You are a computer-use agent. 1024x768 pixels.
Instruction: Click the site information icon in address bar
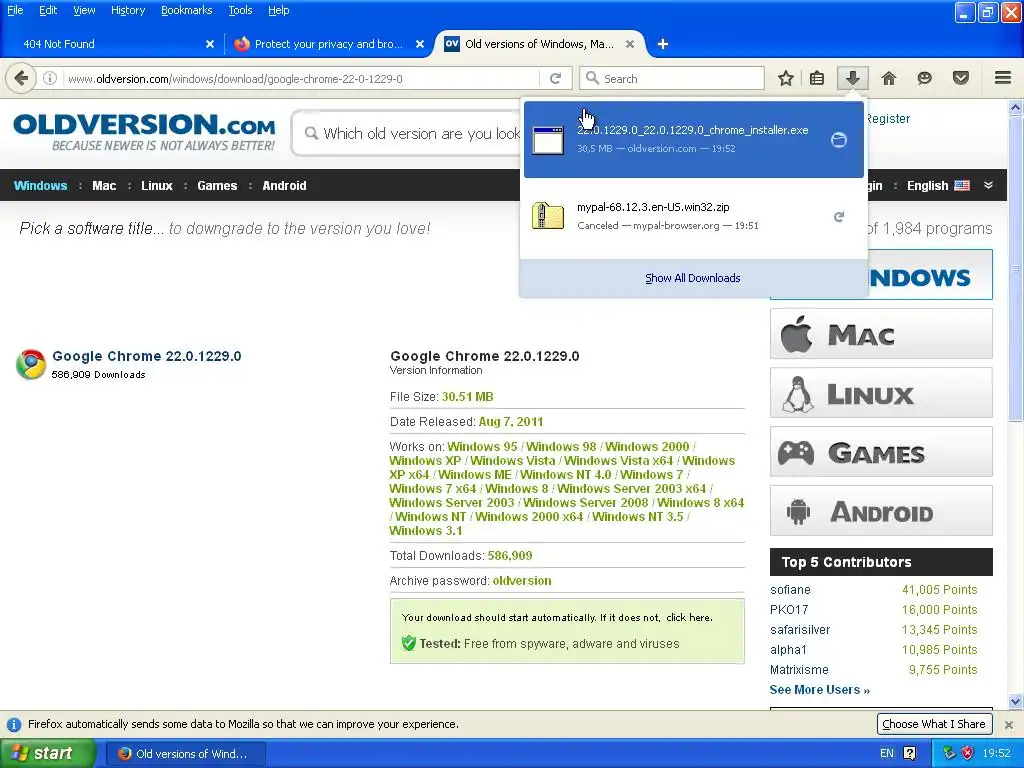tap(50, 78)
